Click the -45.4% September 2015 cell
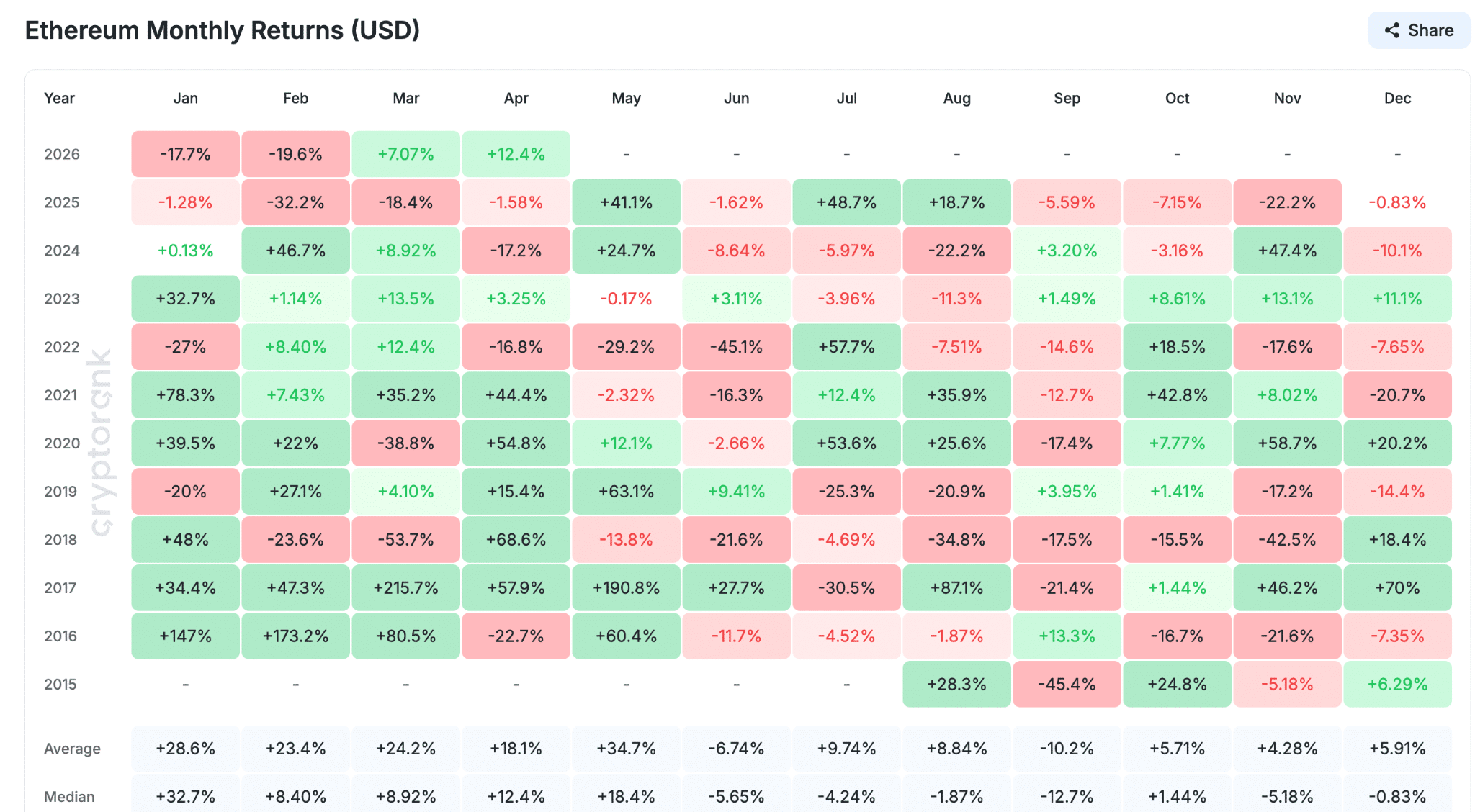 pos(1067,684)
